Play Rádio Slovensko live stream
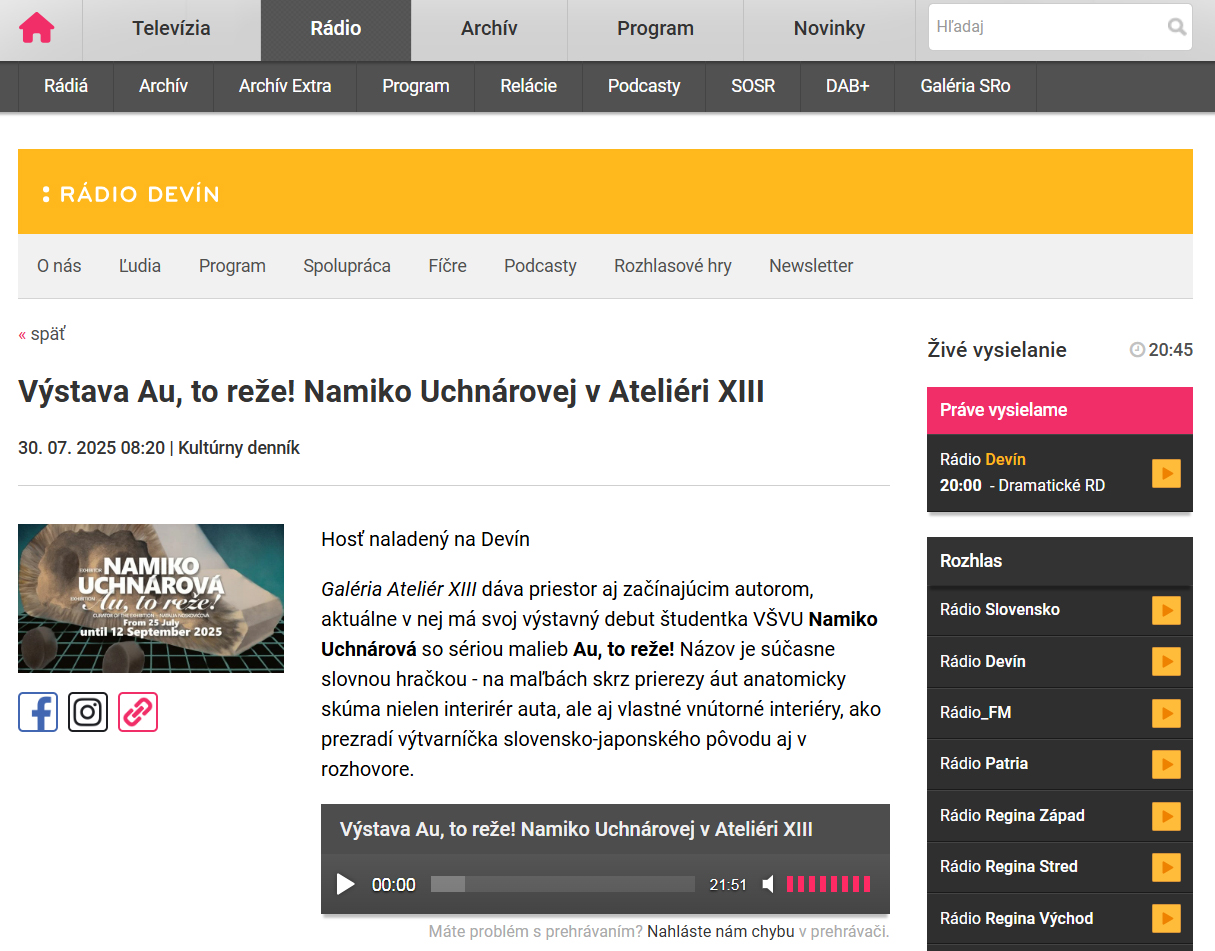This screenshot has height=951, width=1215. [1166, 610]
